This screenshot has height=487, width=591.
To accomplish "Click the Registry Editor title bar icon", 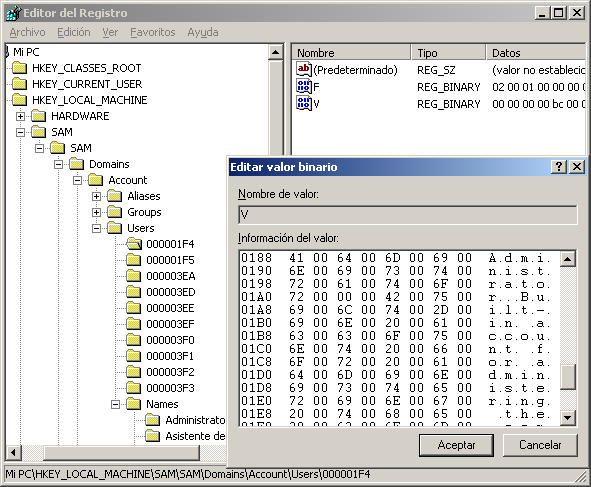I will click(14, 13).
